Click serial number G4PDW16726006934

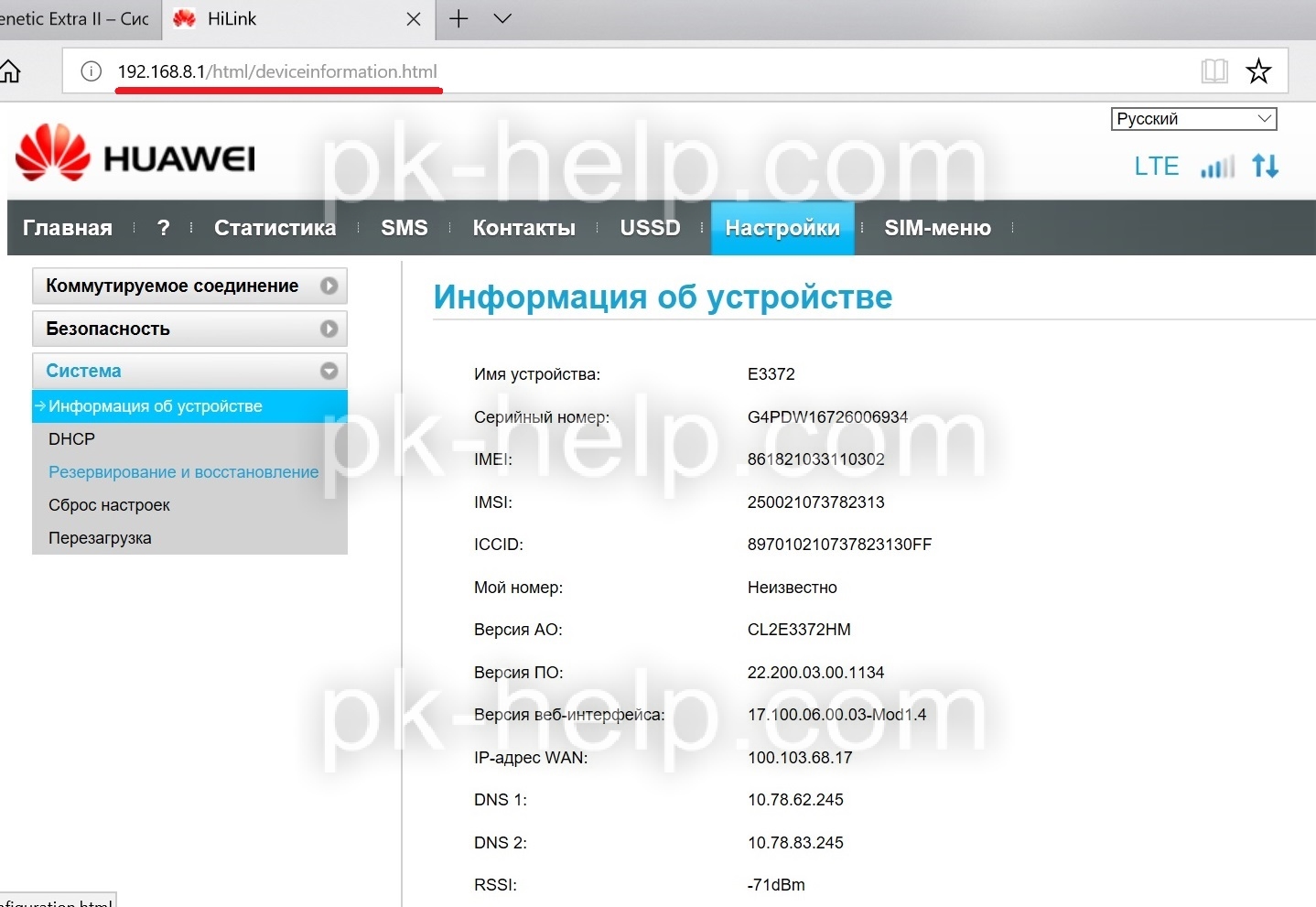tap(827, 417)
